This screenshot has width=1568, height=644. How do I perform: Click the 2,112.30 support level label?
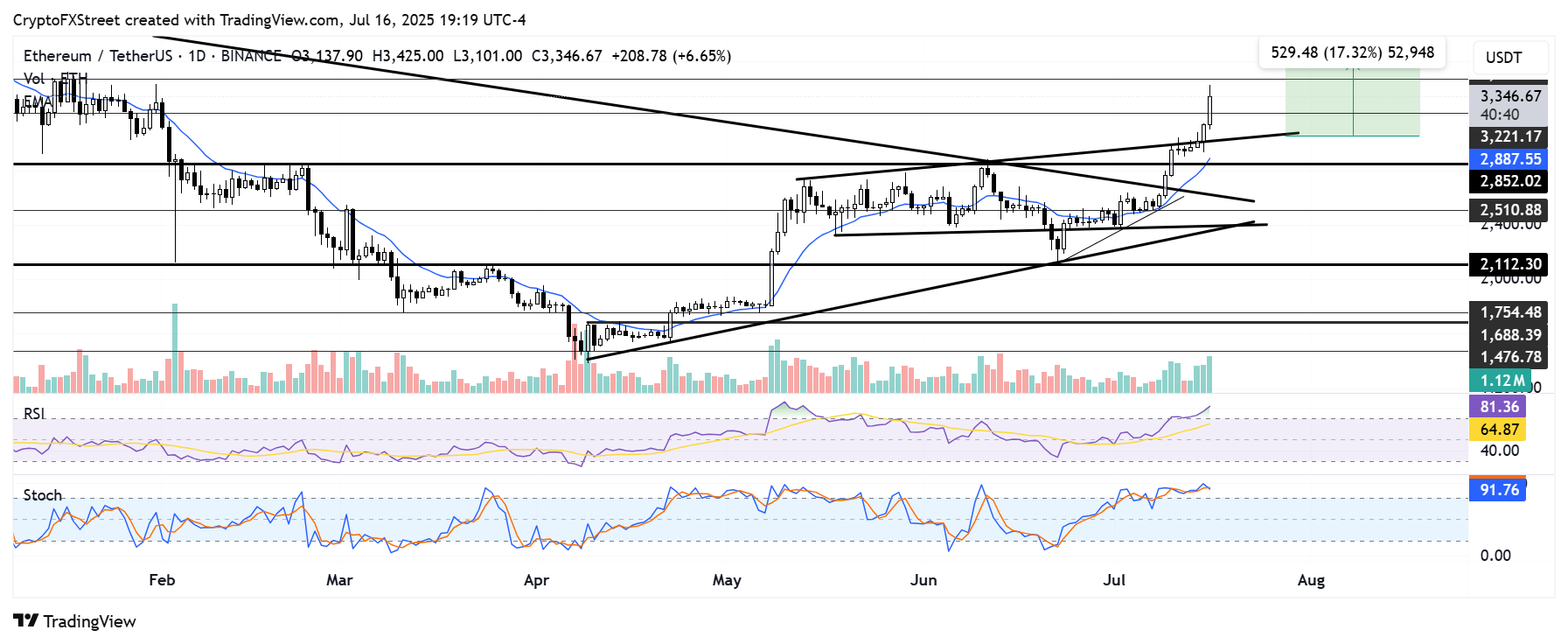(1510, 264)
